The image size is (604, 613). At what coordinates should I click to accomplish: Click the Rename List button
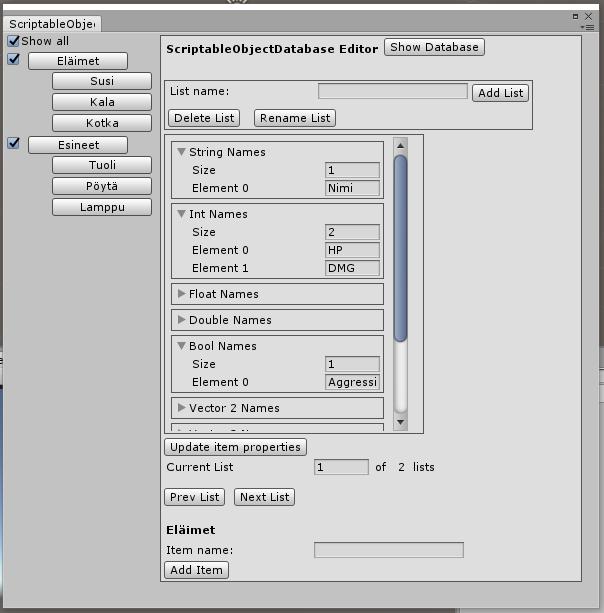coord(295,118)
